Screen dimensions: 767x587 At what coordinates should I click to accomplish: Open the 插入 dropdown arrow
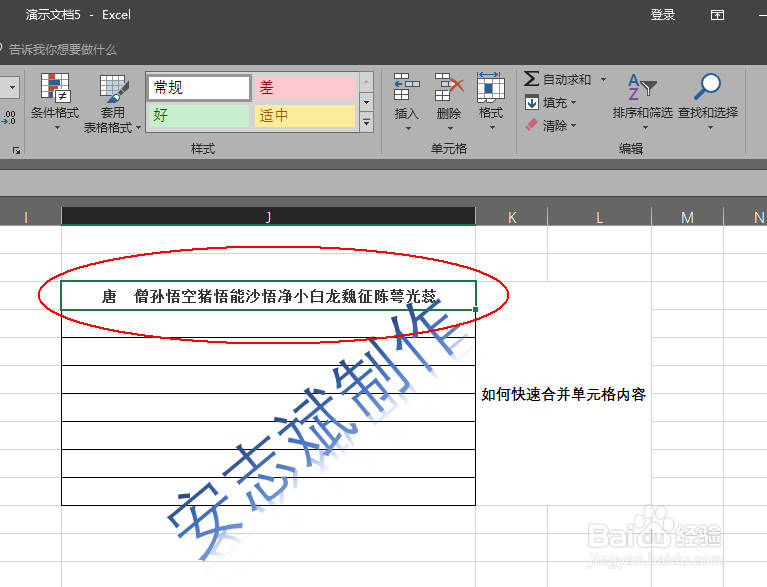(408, 129)
